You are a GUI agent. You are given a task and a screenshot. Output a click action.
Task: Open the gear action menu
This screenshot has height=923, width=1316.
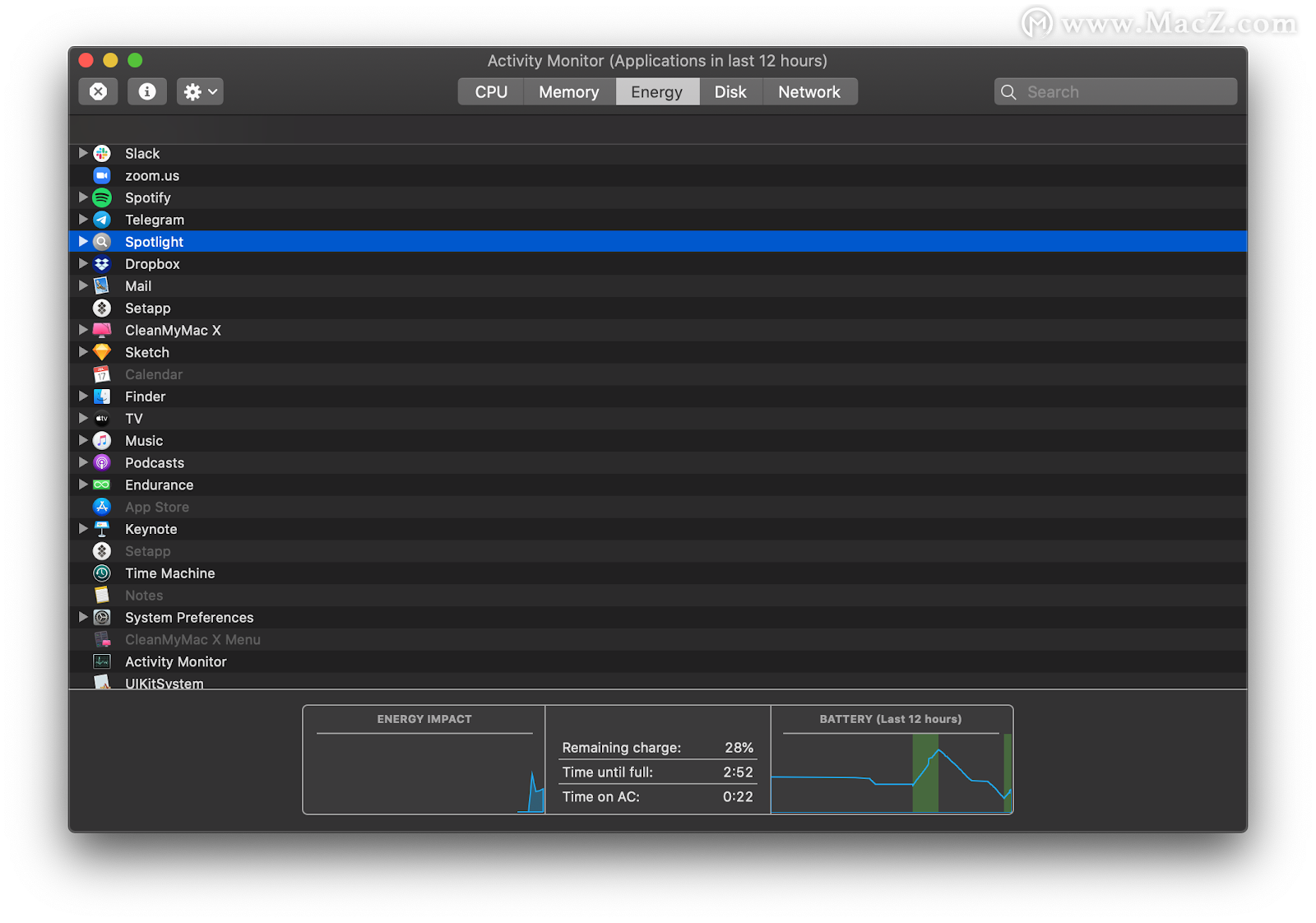point(200,91)
